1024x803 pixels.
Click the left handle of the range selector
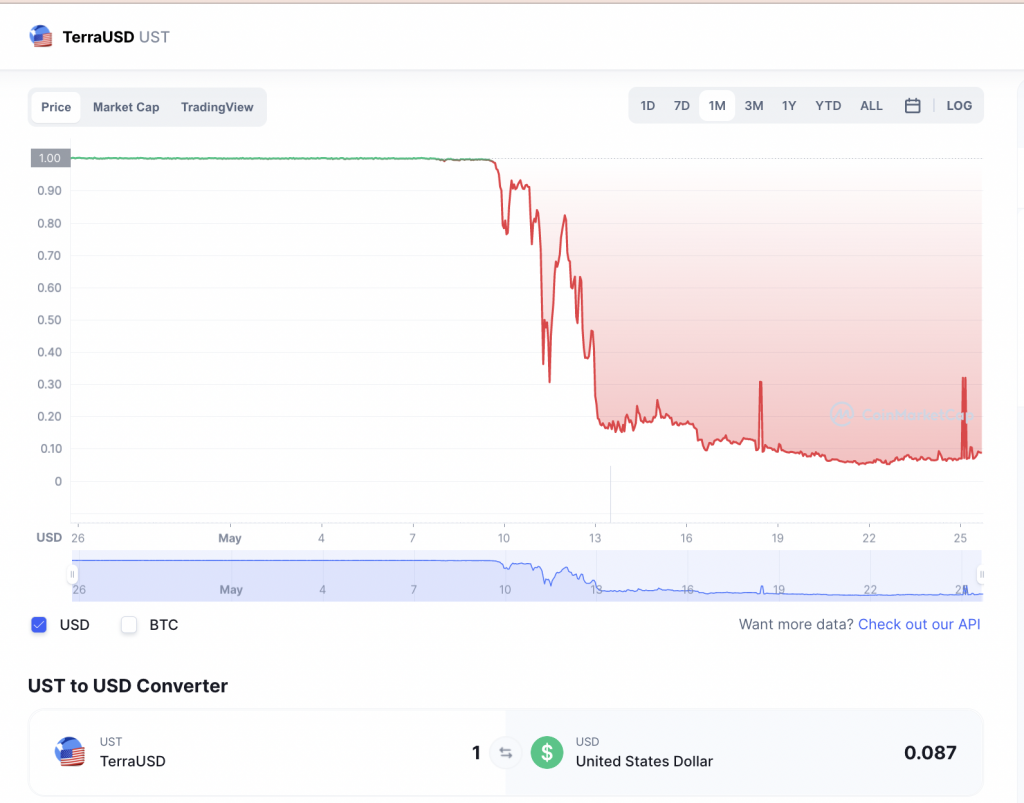click(x=72, y=575)
